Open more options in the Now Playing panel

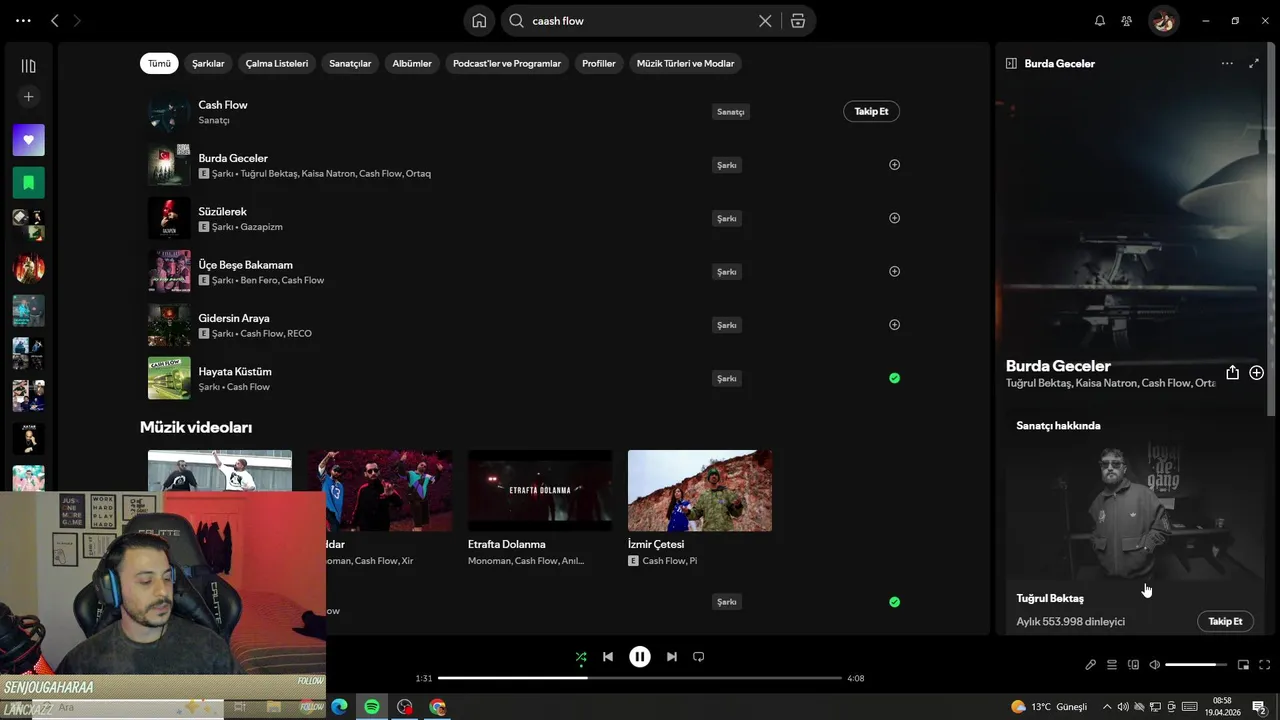[x=1227, y=63]
